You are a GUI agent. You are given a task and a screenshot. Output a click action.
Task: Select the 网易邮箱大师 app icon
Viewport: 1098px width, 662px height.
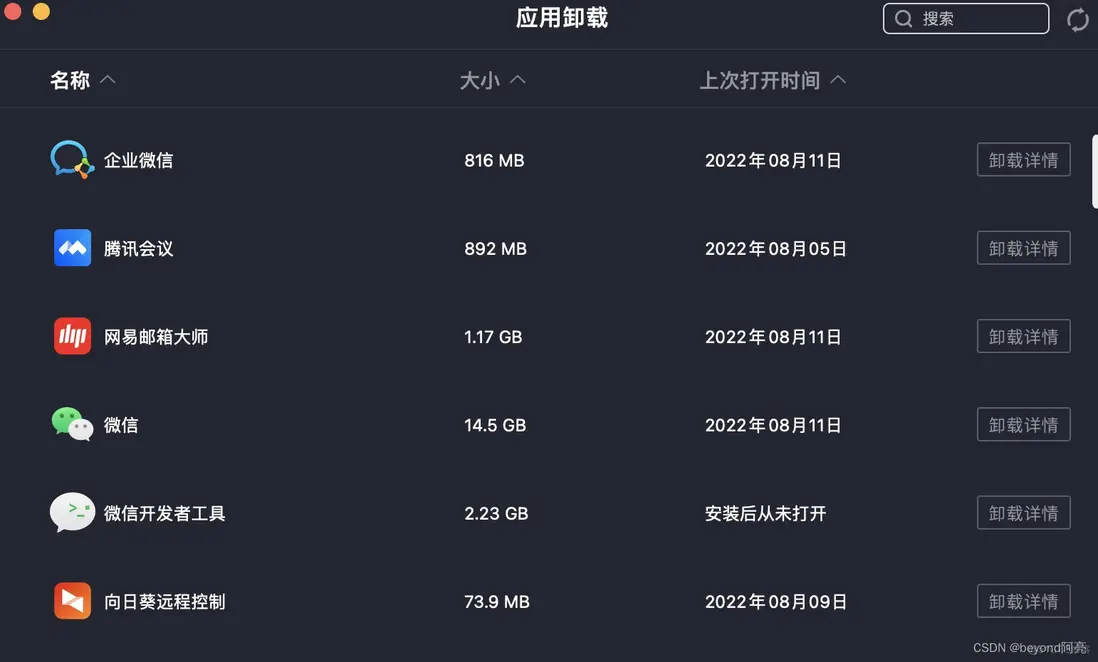72,337
